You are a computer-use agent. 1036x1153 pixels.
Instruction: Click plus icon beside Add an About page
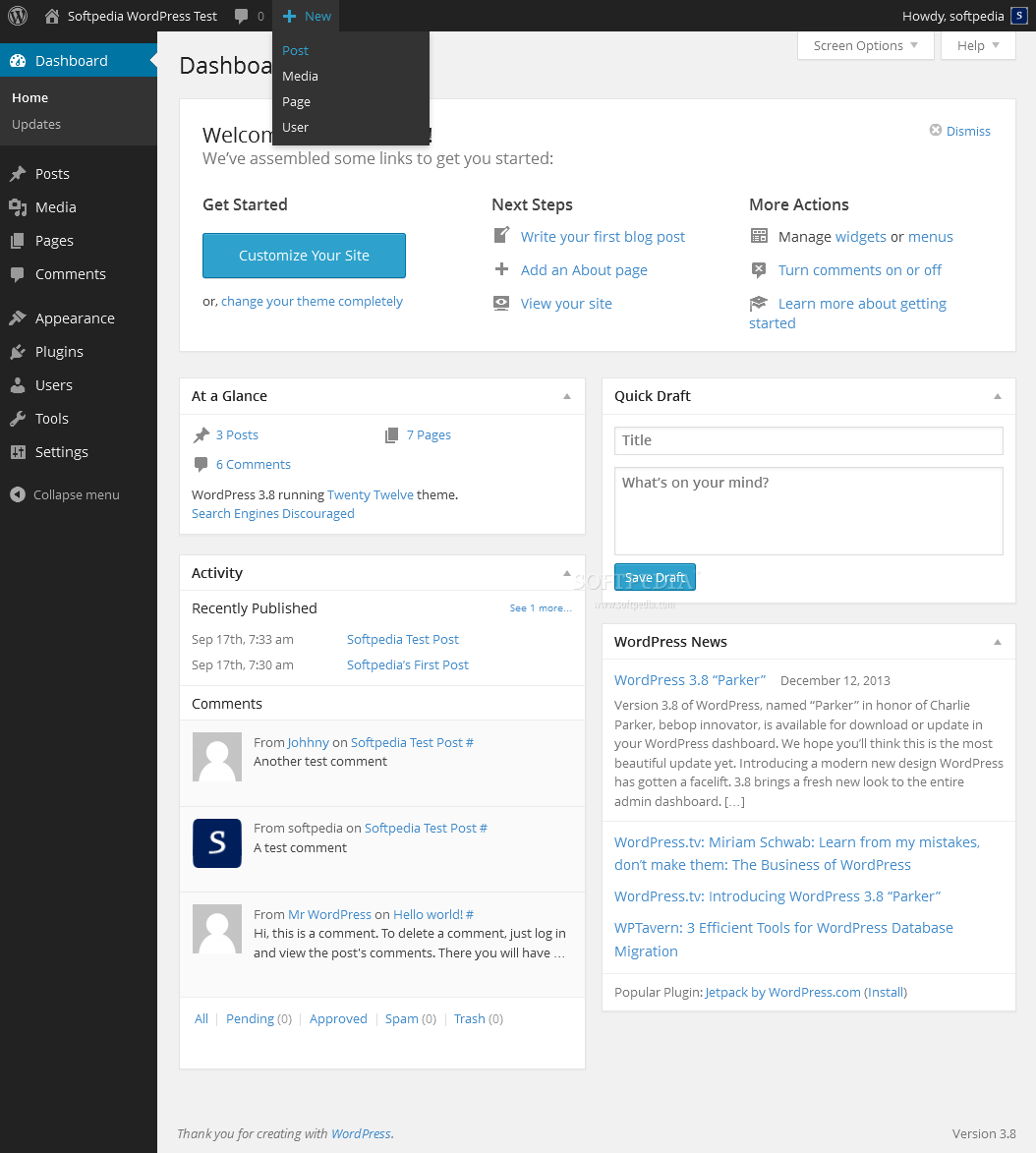coord(501,269)
